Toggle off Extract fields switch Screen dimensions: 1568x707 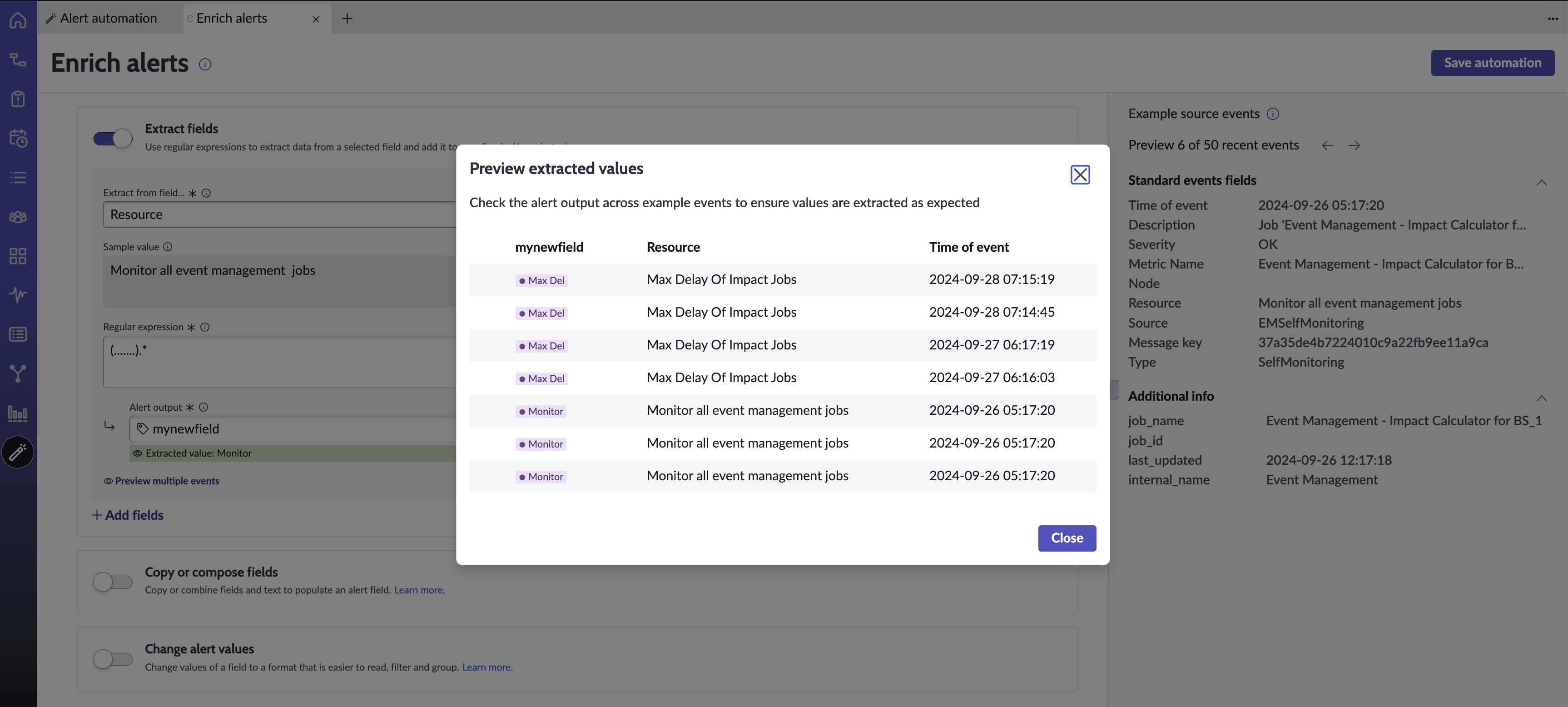click(x=113, y=138)
